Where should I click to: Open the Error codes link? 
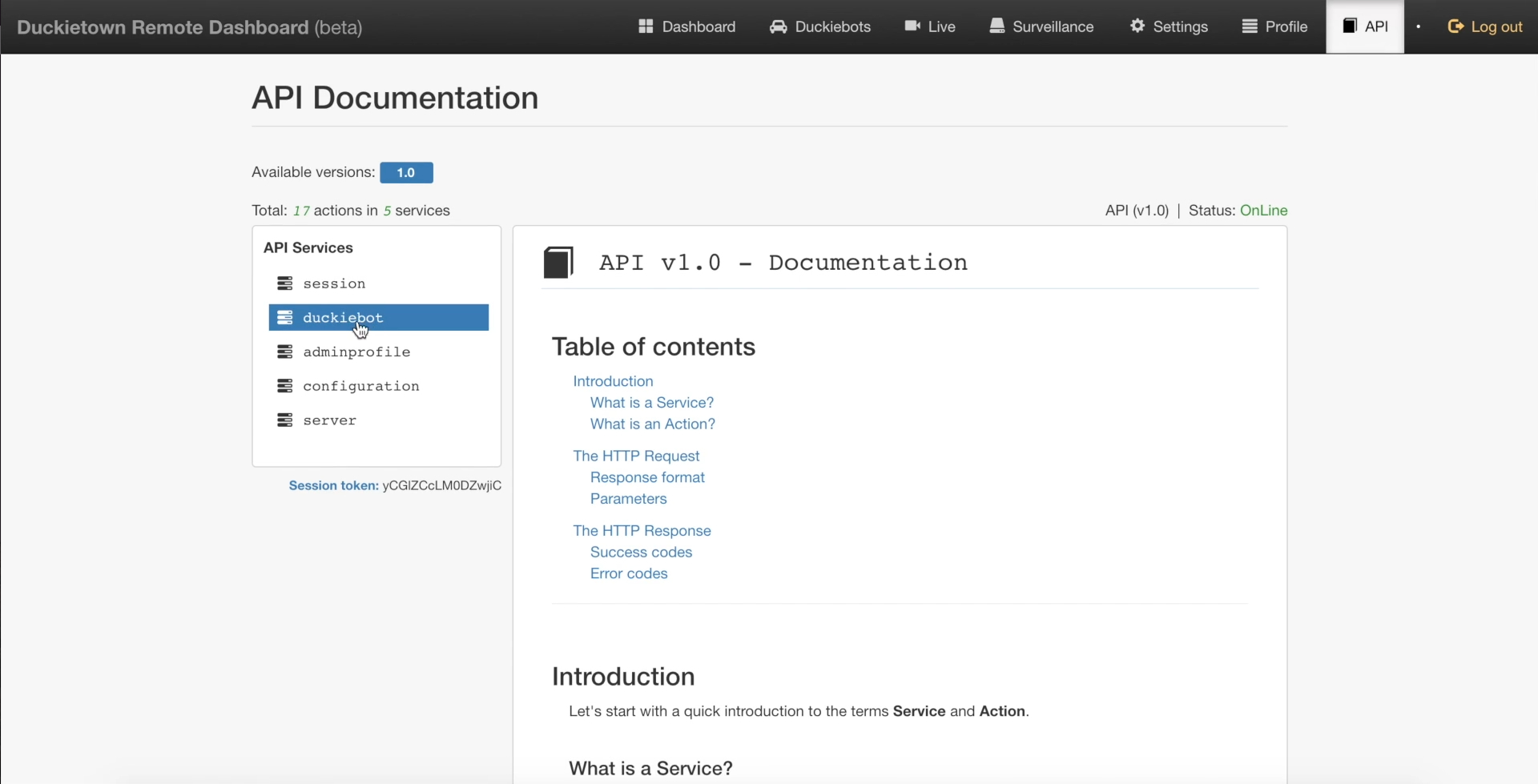click(629, 574)
